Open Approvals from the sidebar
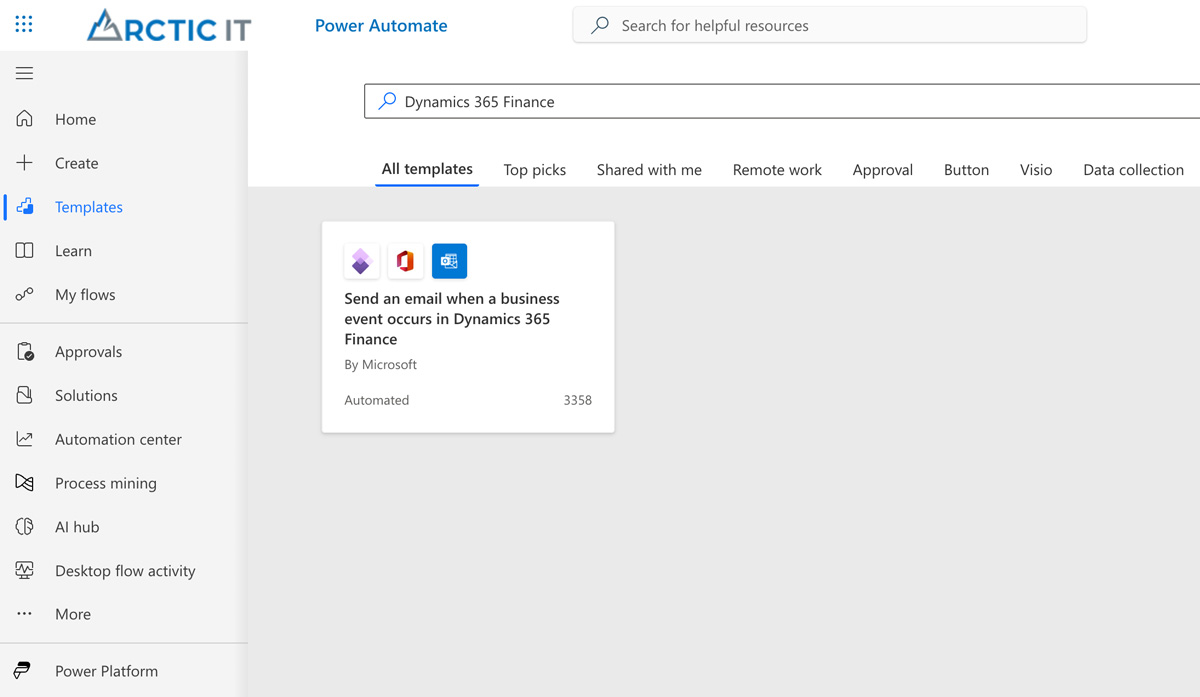Screen dimensions: 1200x697 click(88, 351)
